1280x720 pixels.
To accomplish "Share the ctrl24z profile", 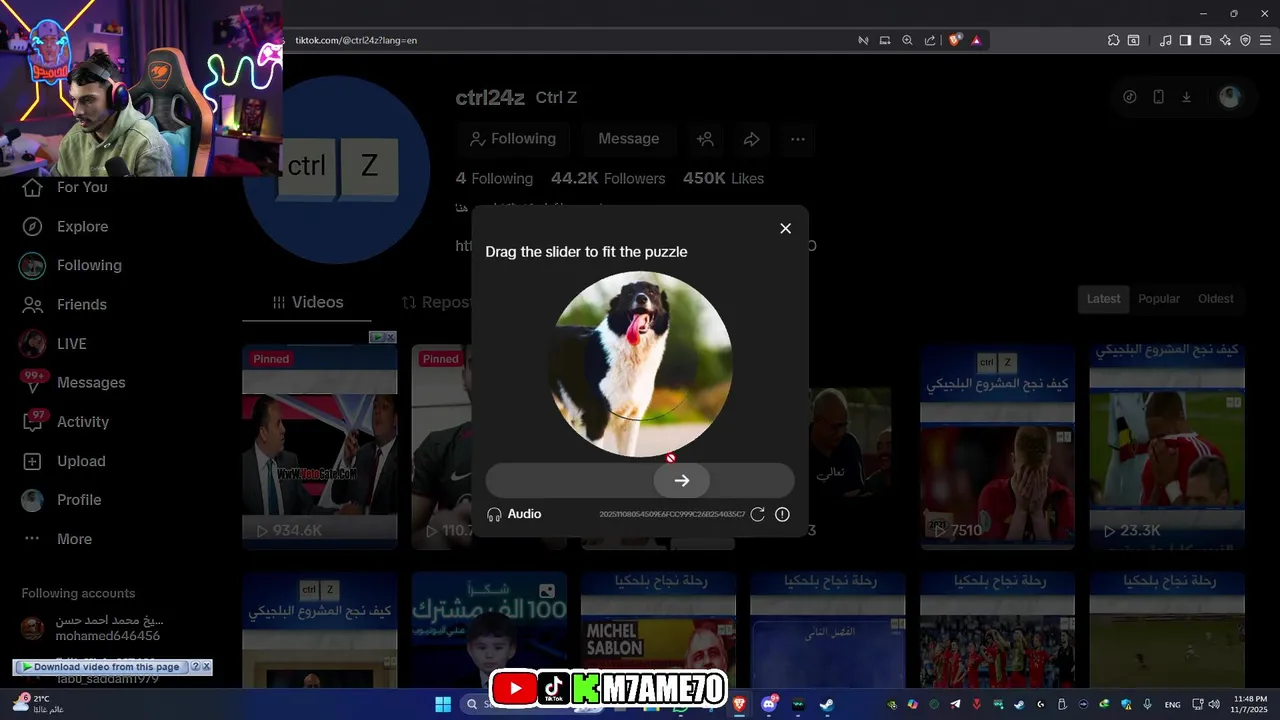I will pos(751,139).
